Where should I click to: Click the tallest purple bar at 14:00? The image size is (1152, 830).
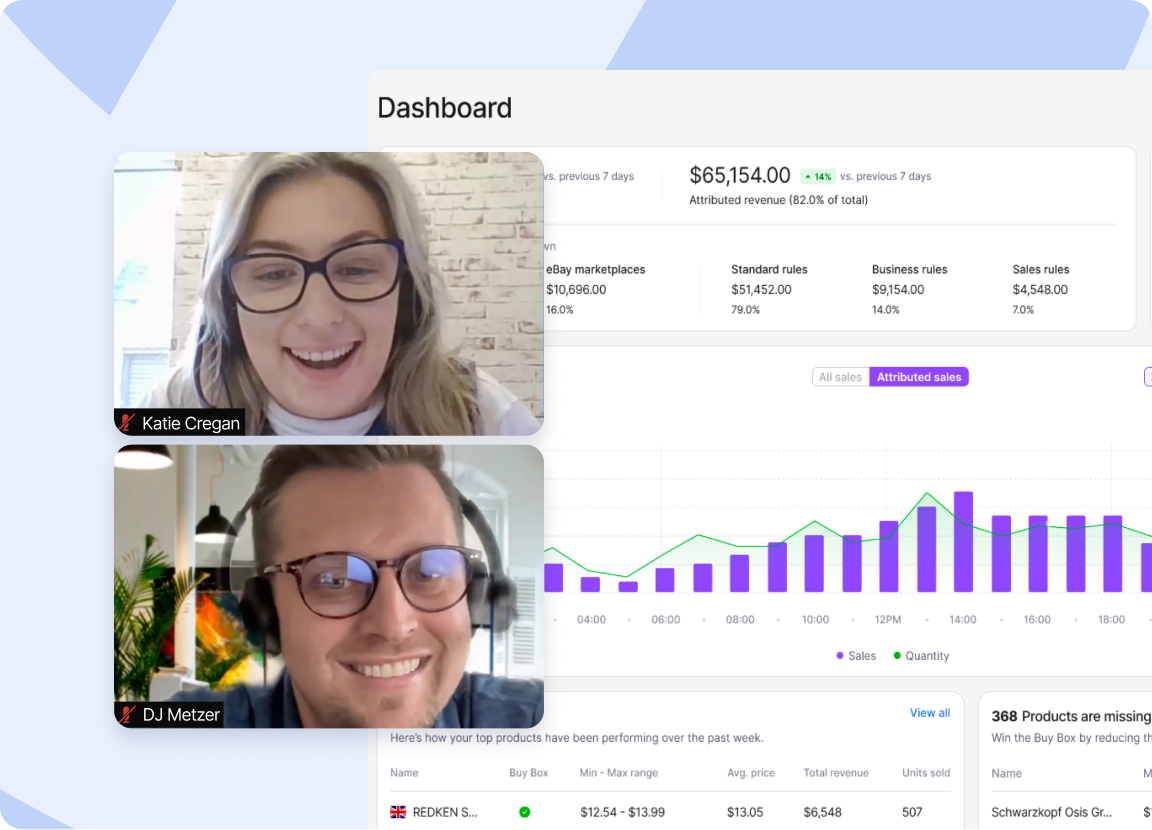pos(963,541)
